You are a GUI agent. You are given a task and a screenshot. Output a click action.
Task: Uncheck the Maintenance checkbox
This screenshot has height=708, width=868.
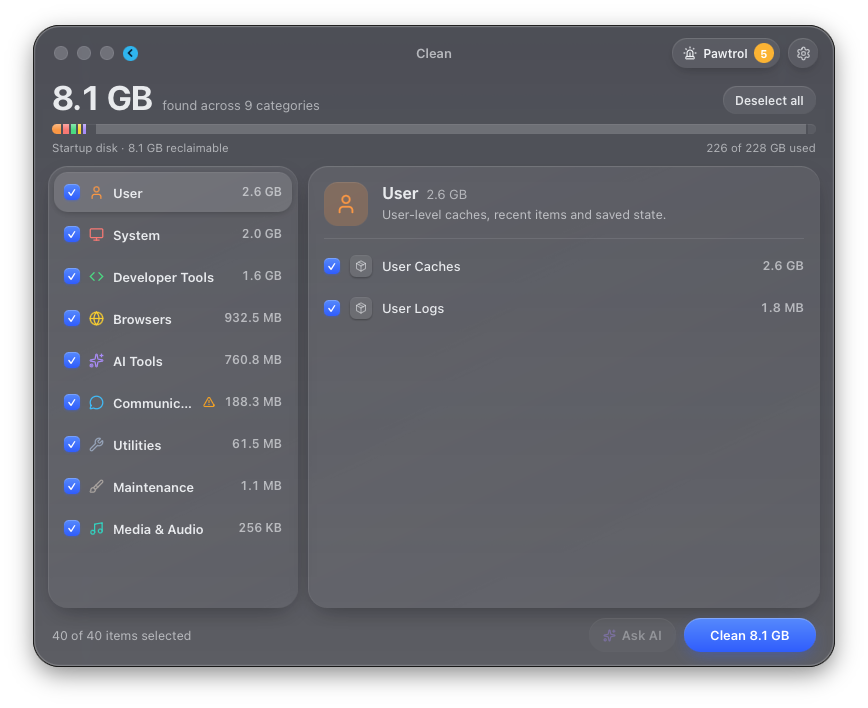(72, 487)
